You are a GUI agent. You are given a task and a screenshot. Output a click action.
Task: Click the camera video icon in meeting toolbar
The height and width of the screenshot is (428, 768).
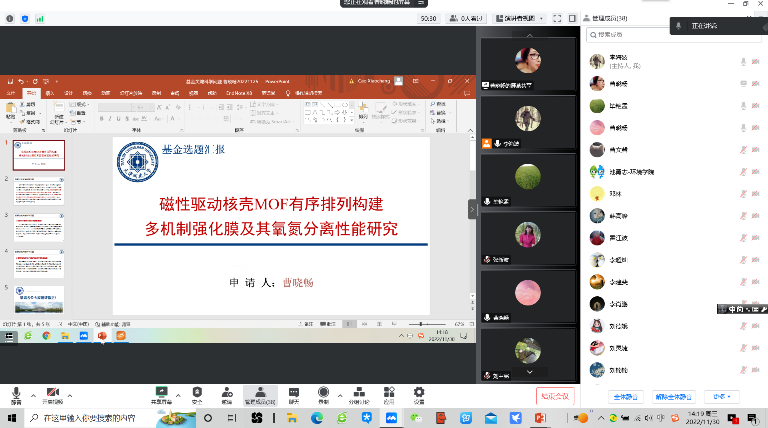coord(52,393)
